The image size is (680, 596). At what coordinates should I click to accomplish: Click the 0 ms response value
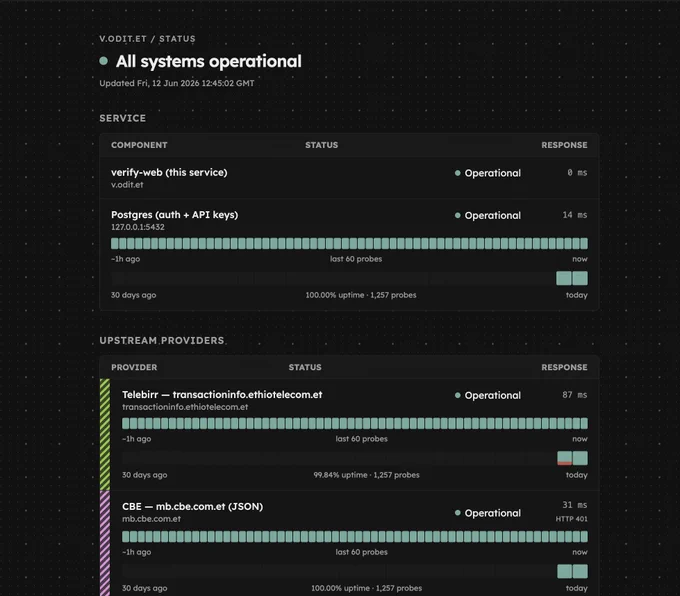pos(577,173)
